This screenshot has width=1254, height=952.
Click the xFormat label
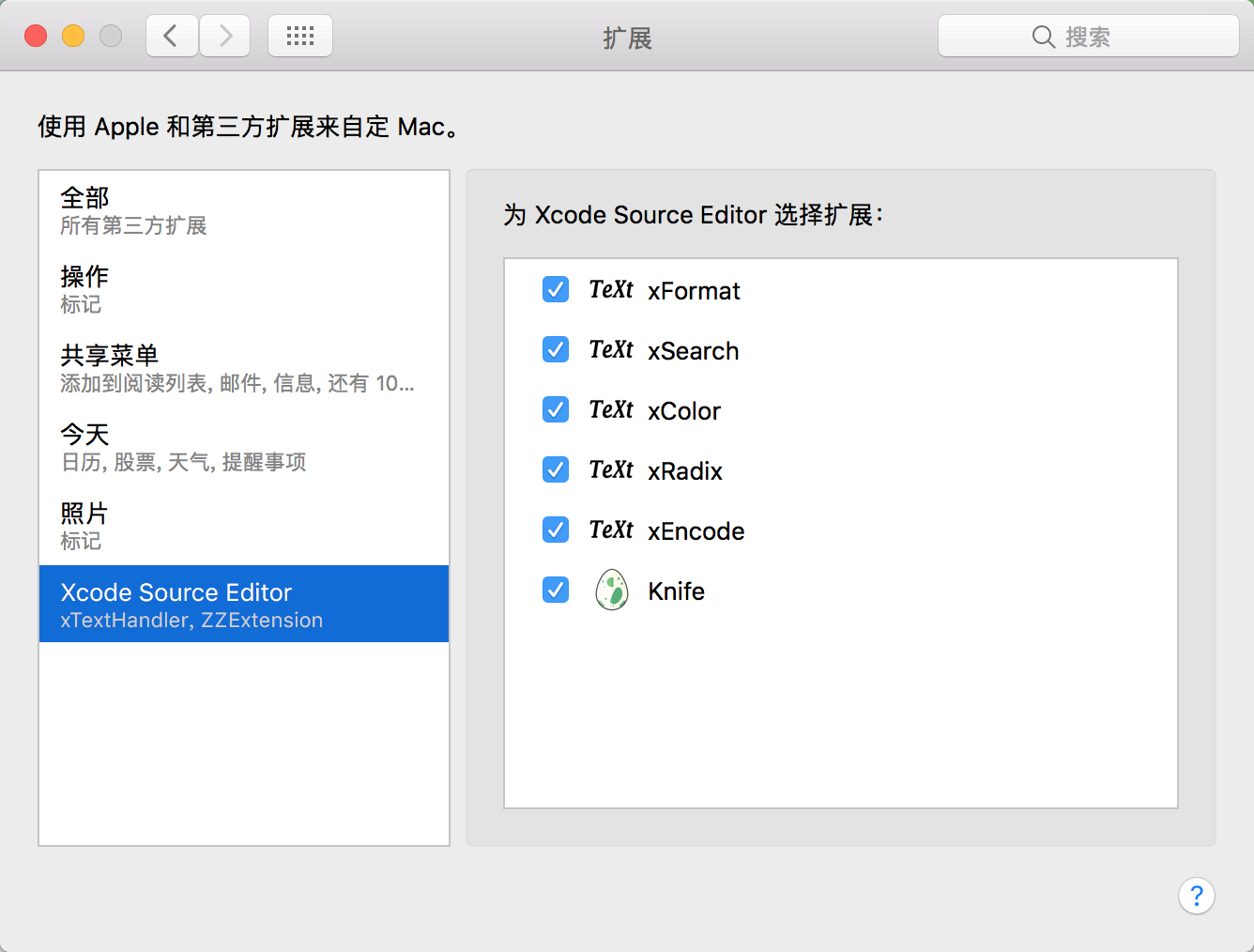click(694, 291)
